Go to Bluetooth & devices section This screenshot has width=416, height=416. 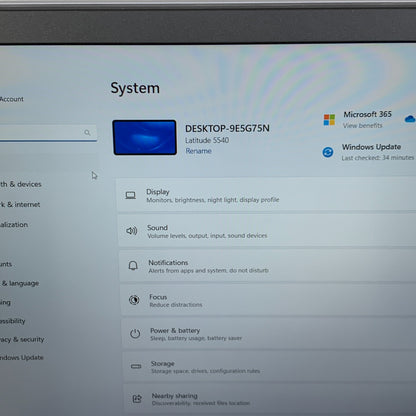pyautogui.click(x=21, y=184)
